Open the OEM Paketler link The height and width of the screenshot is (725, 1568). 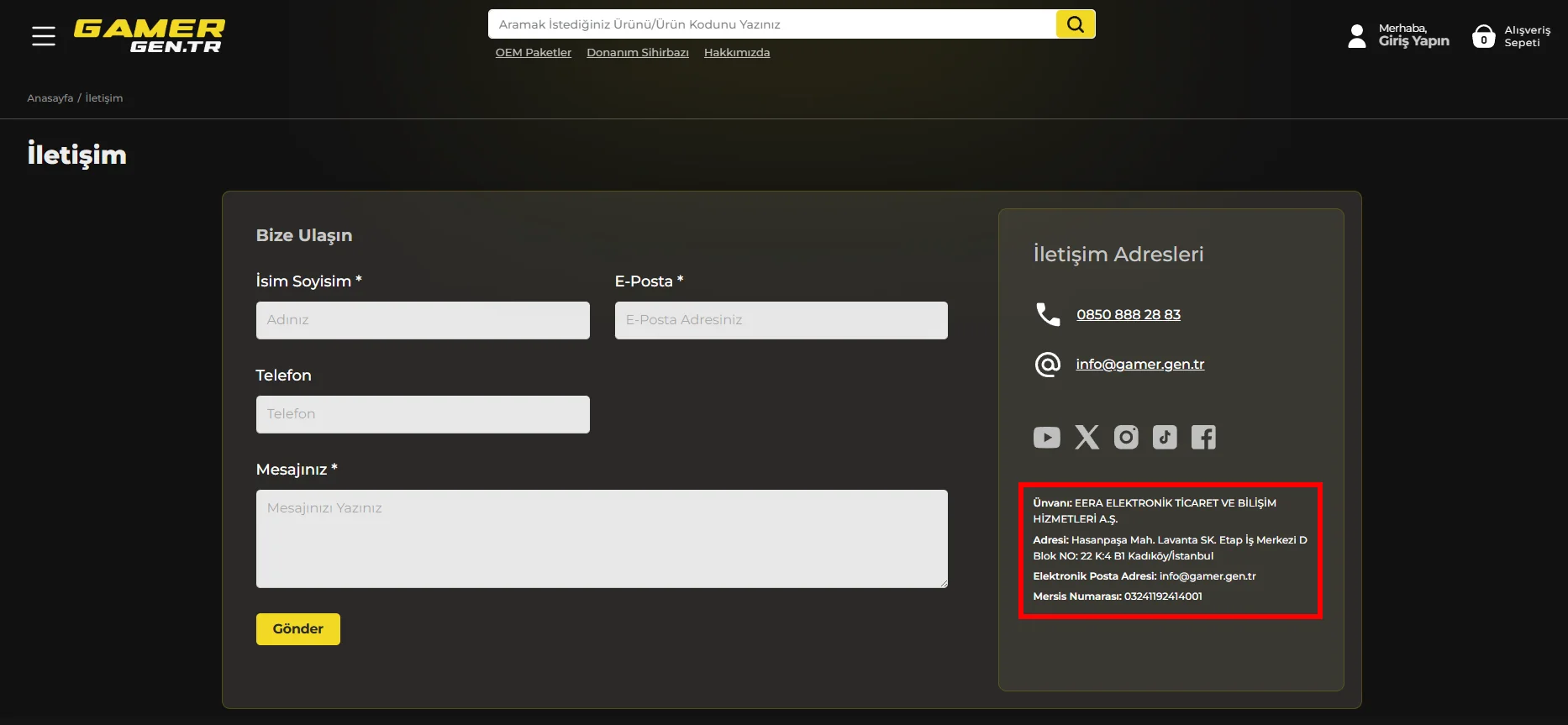point(534,52)
